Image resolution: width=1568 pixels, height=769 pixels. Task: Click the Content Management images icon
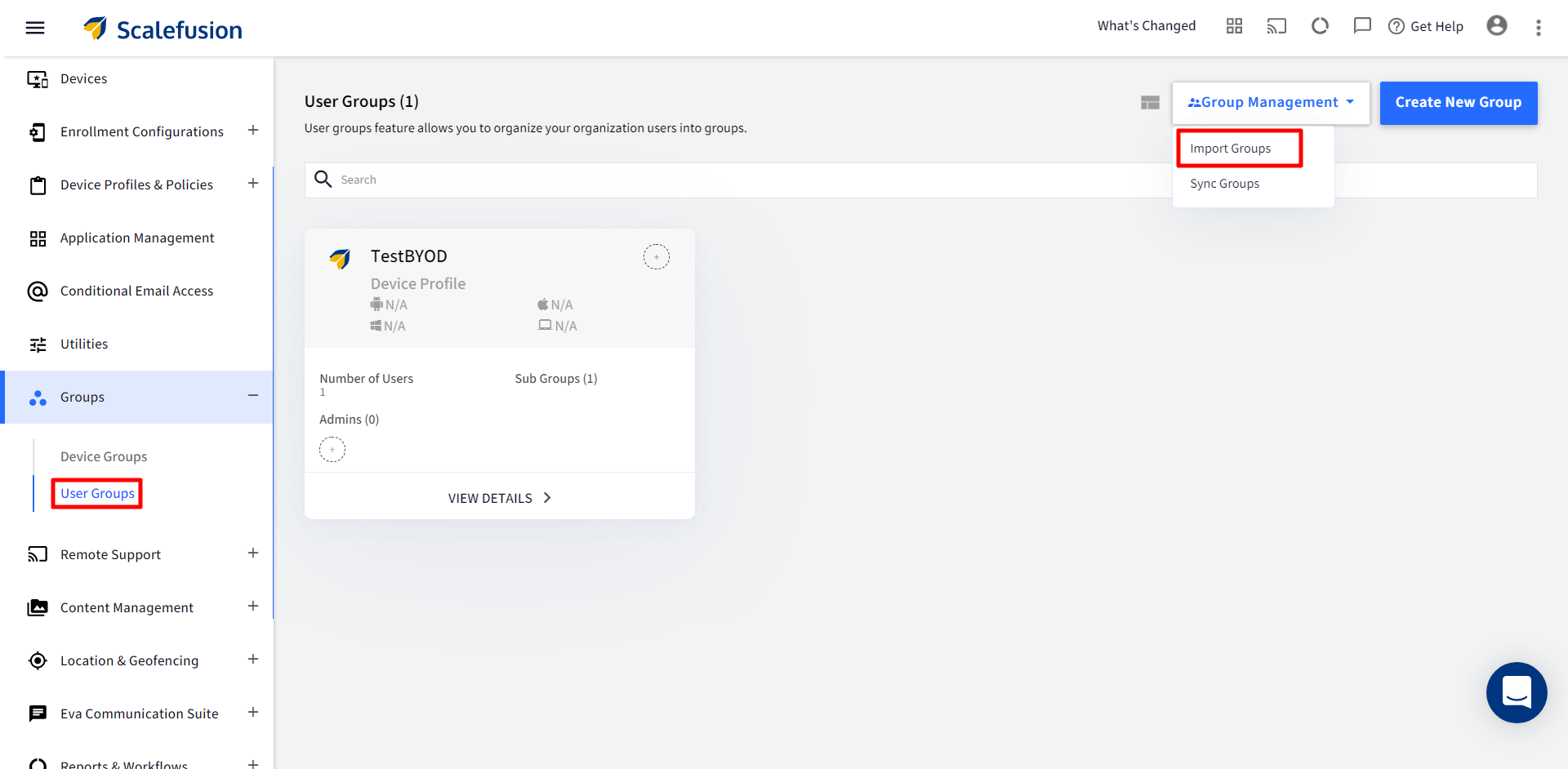click(x=38, y=607)
